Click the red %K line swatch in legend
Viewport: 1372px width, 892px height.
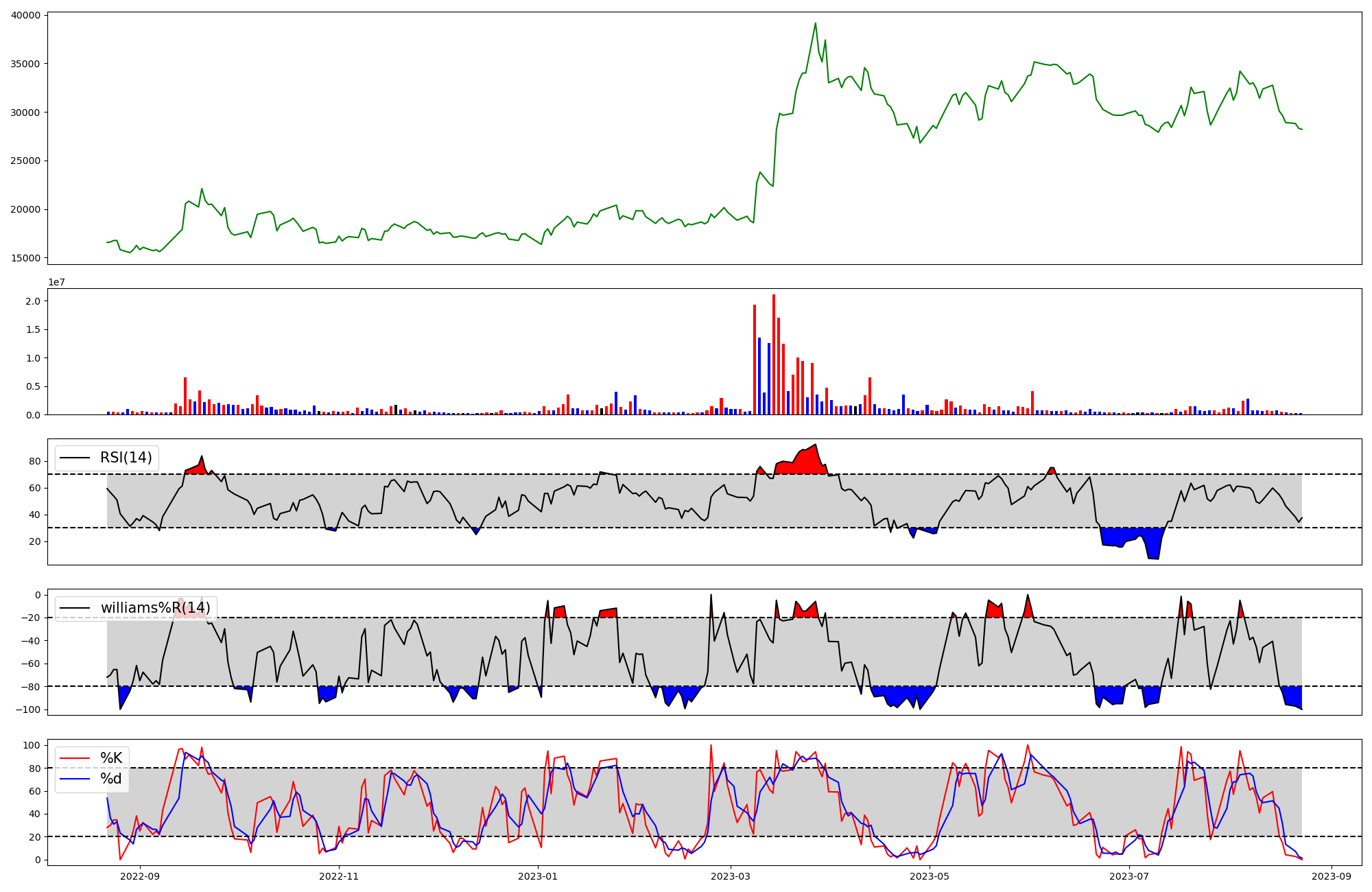[x=75, y=758]
